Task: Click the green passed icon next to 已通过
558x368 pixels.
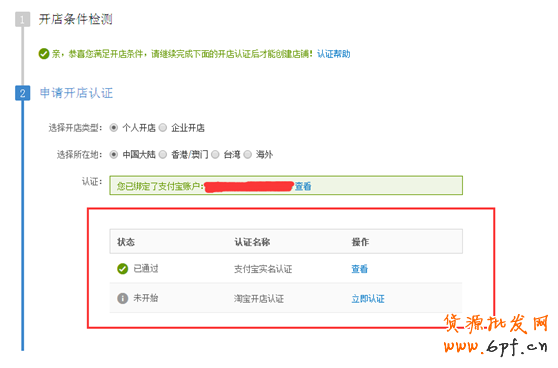Action: (122, 269)
